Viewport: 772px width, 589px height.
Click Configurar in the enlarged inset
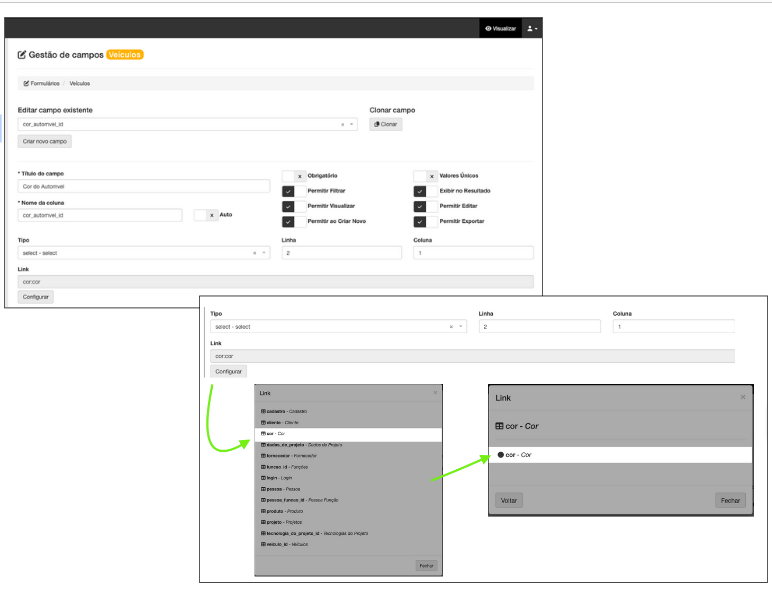click(x=228, y=371)
